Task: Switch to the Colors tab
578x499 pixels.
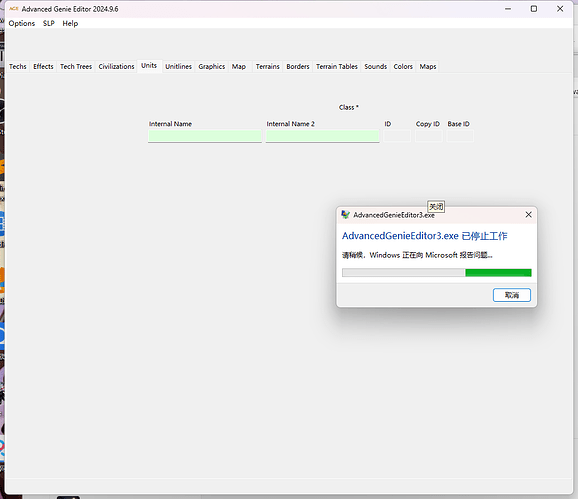Action: (x=403, y=67)
